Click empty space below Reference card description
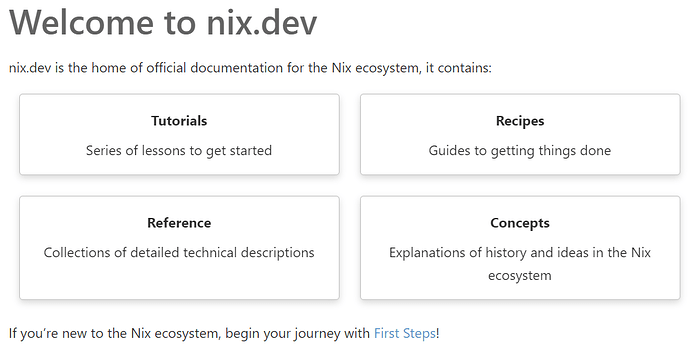This screenshot has width=690, height=362. click(x=179, y=281)
